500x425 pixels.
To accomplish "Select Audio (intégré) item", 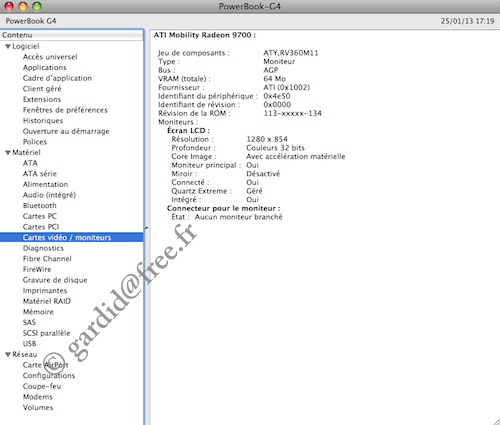I will 49,195.
